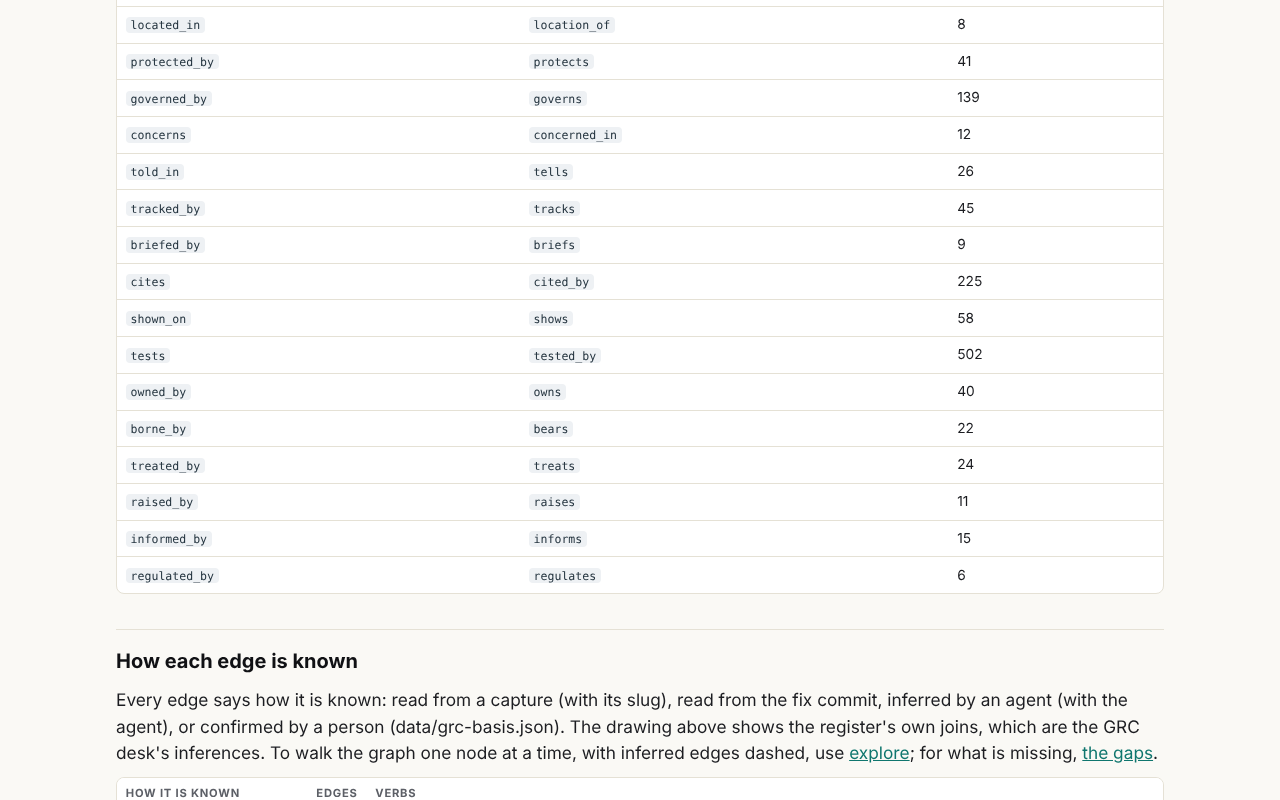
Task: Select the informed_by cell
Action: [x=169, y=539]
